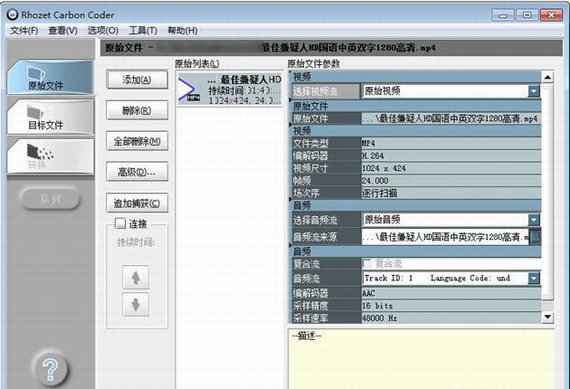Open the 查看(V) menu

coord(63,31)
